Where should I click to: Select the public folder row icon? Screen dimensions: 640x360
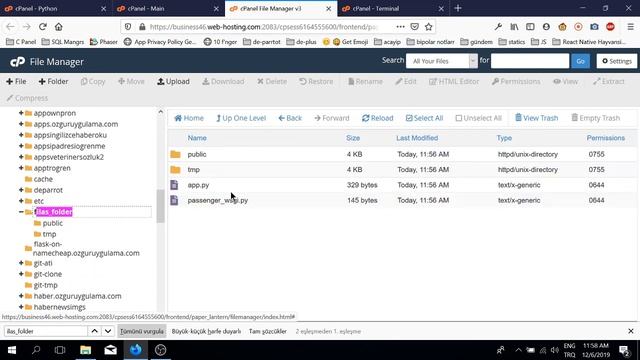(x=176, y=155)
